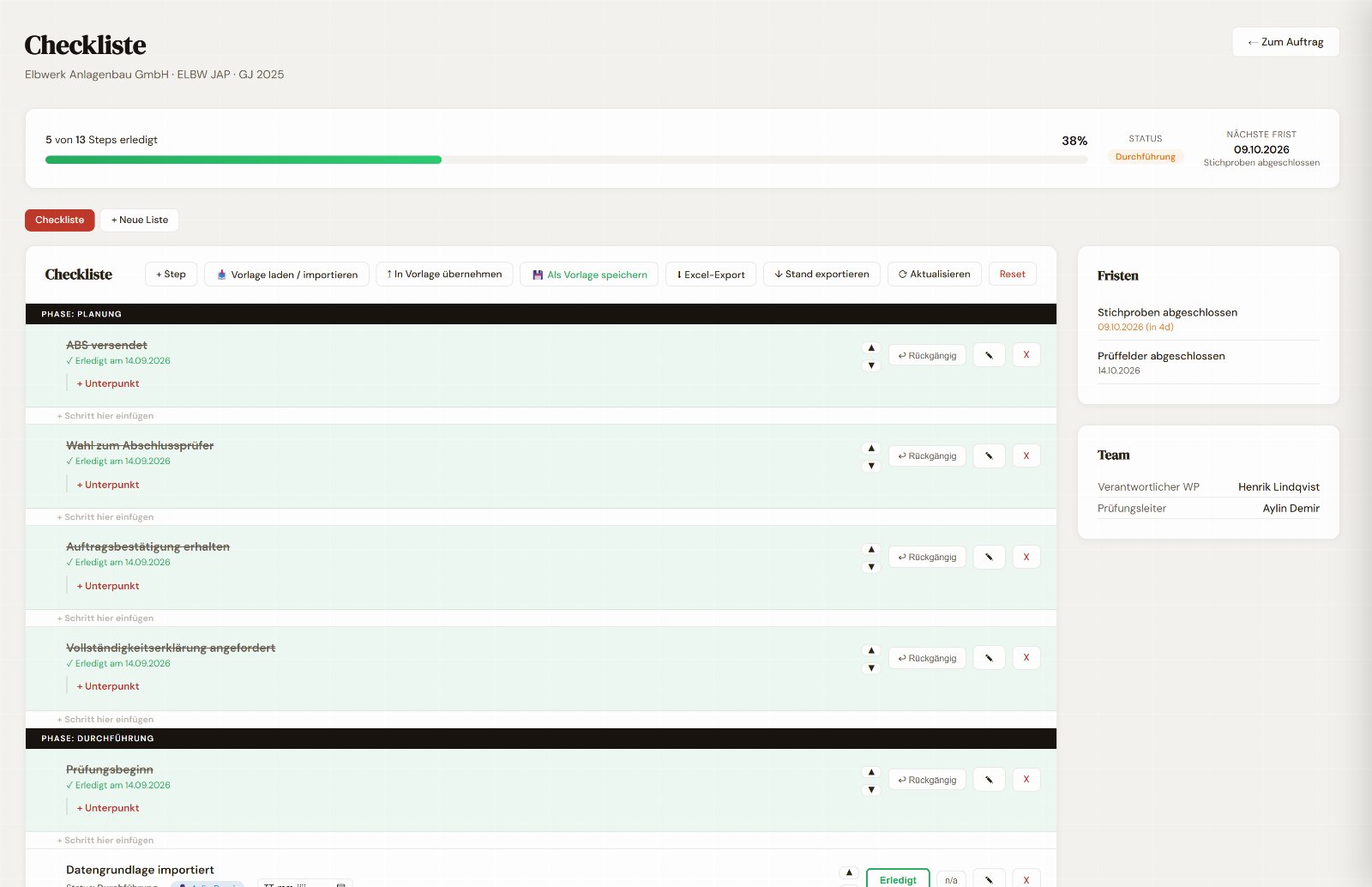
Task: Click Stand exportieren button
Action: [821, 275]
